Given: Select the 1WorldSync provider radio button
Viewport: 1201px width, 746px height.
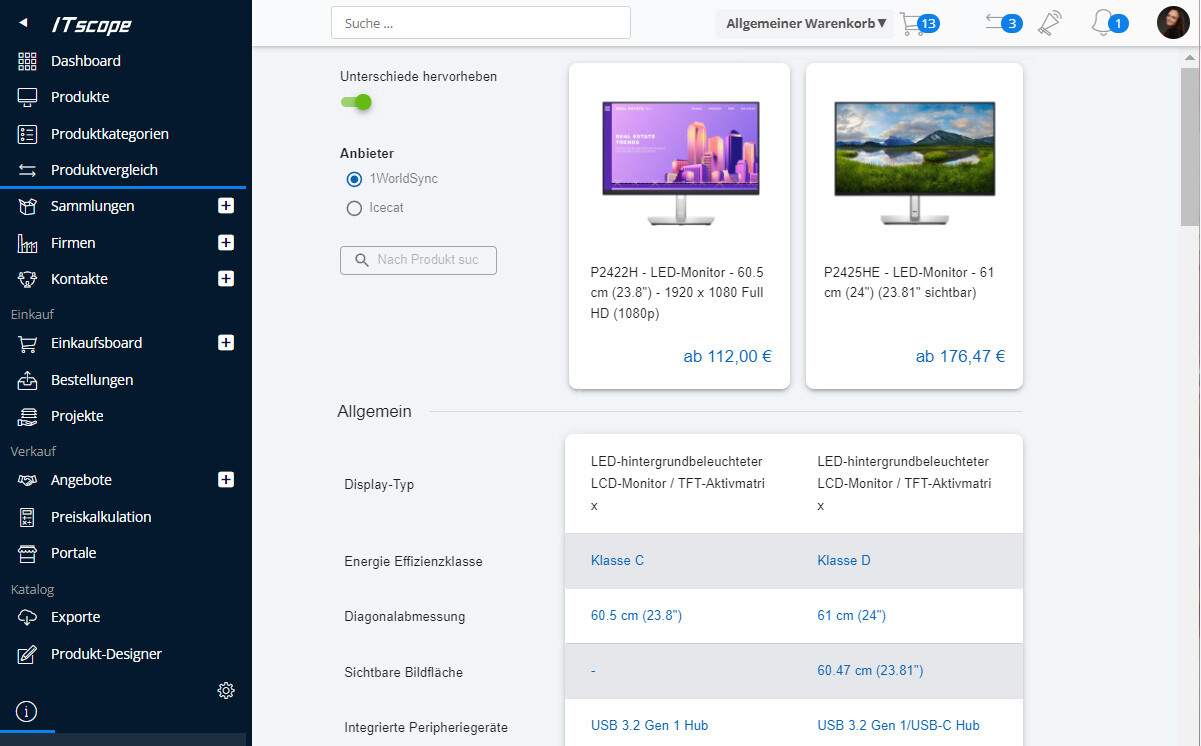Looking at the screenshot, I should point(354,179).
